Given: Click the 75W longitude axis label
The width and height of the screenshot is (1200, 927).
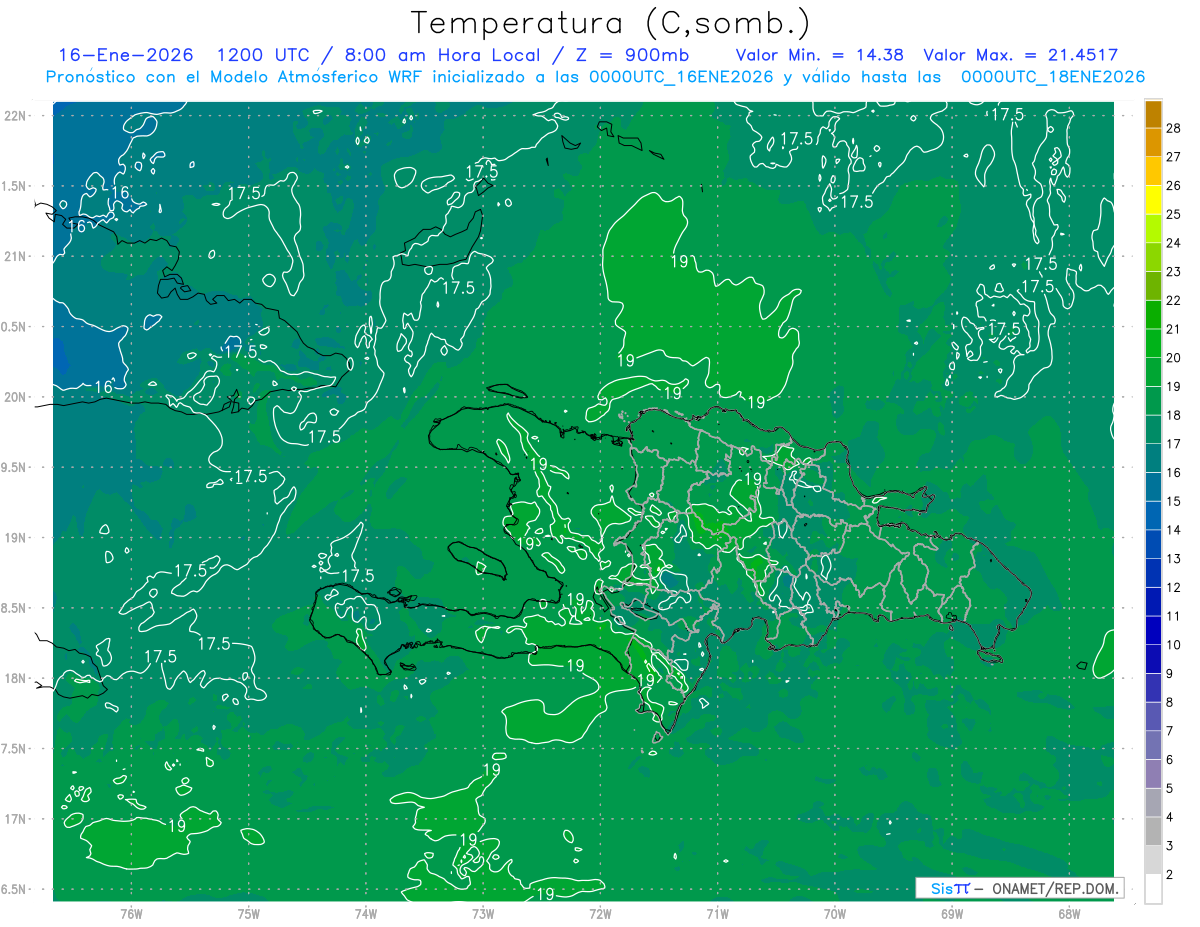Looking at the screenshot, I should [249, 913].
